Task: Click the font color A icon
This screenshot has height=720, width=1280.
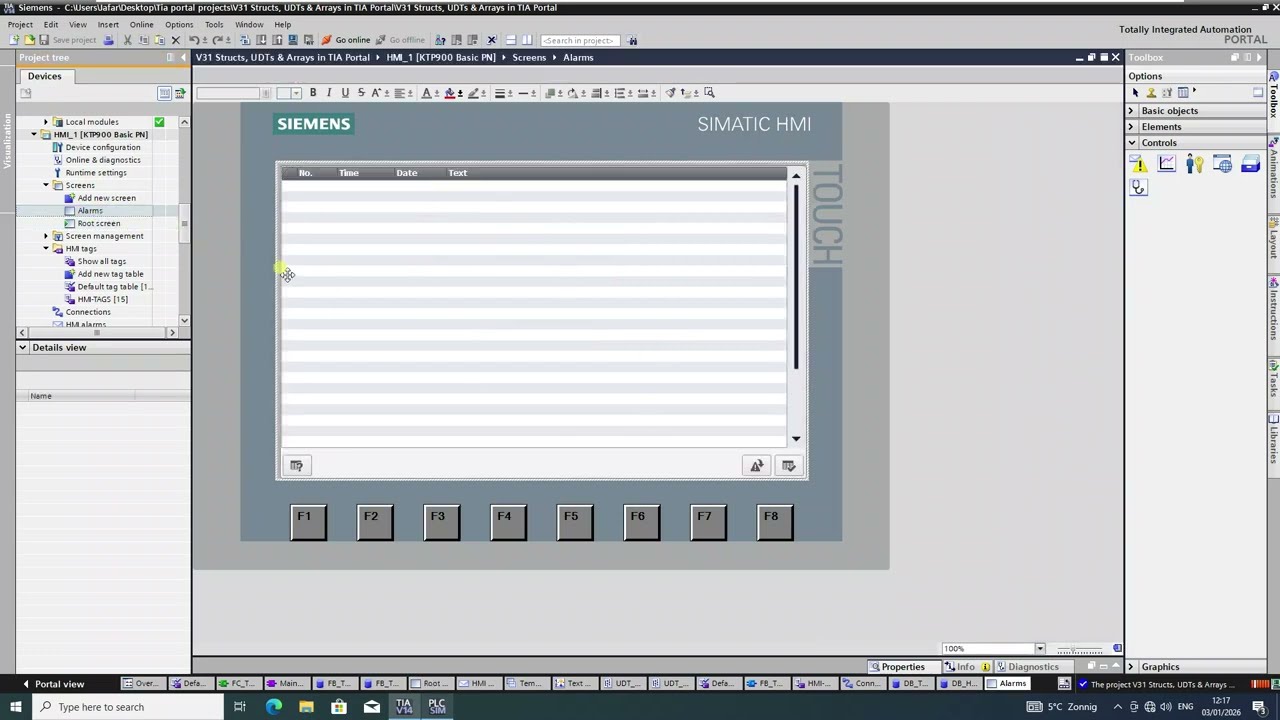Action: [426, 93]
